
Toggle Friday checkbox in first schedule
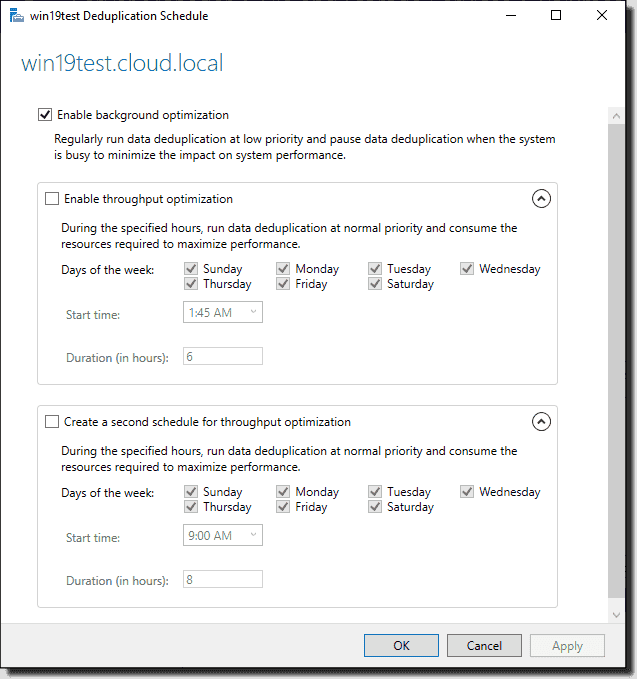(x=283, y=284)
